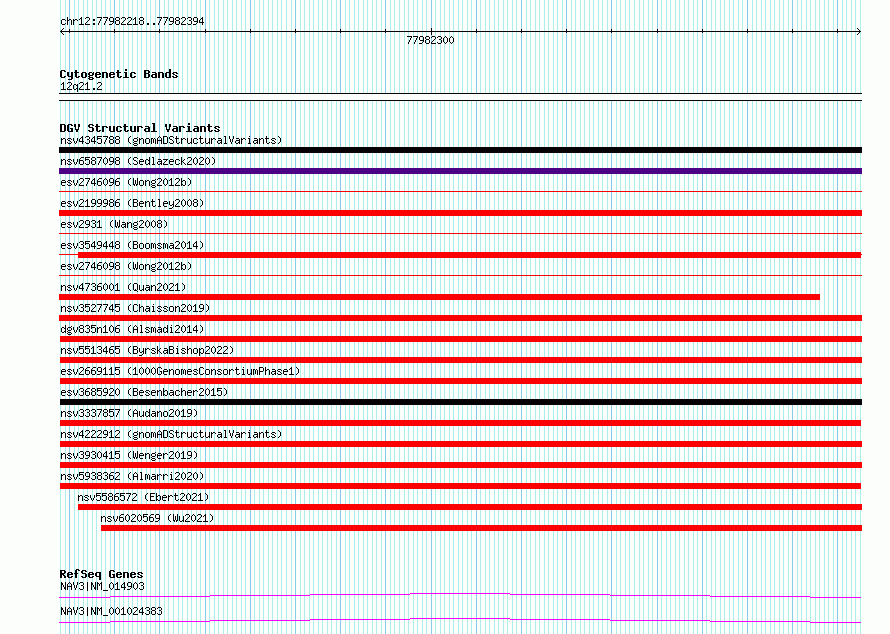The height and width of the screenshot is (634, 890).
Task: Open variant nsv4222912 (gnomADStructuralVariants)
Action: (171, 434)
